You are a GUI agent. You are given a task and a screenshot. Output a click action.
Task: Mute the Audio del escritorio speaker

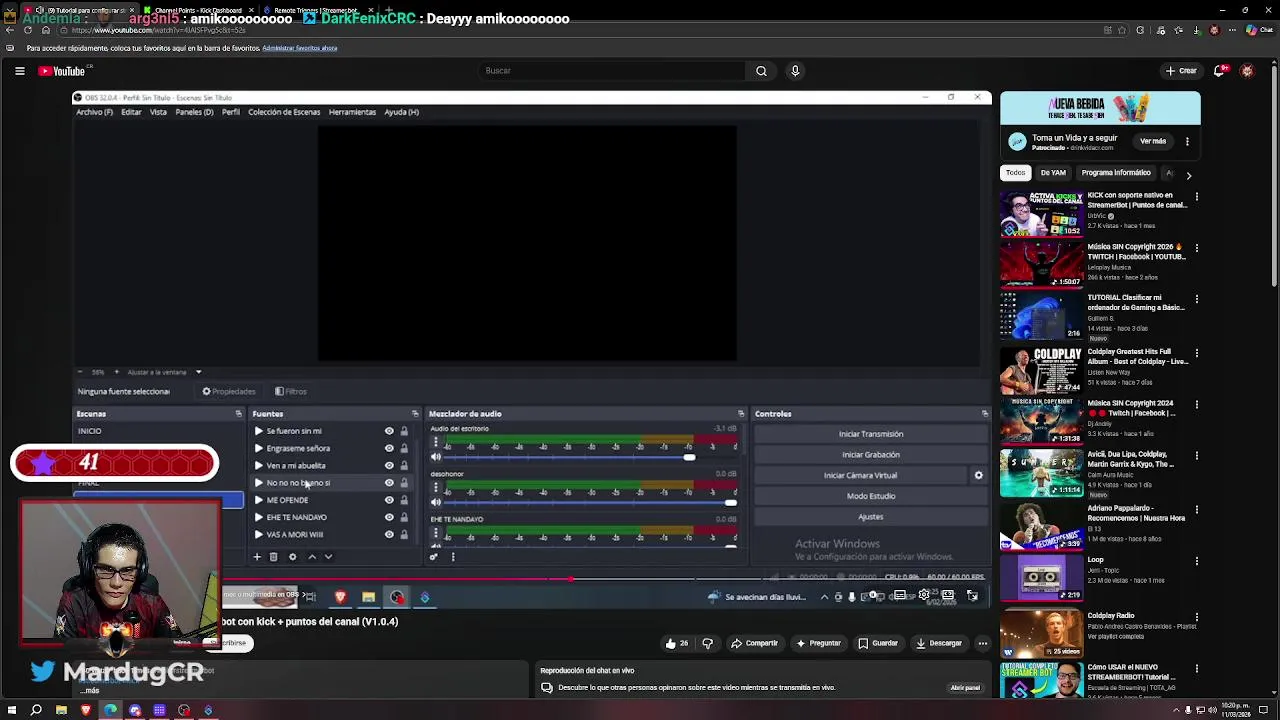coord(435,457)
